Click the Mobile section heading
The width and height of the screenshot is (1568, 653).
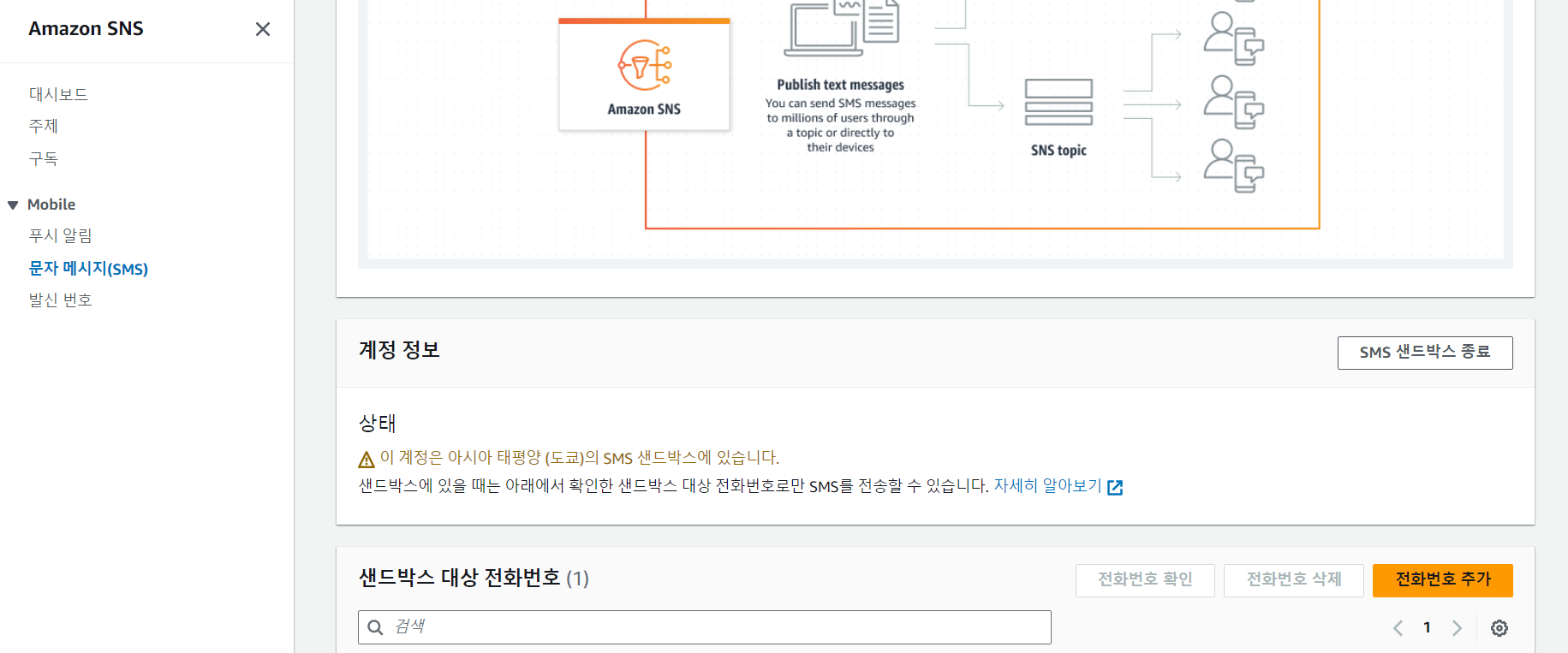[x=51, y=205]
